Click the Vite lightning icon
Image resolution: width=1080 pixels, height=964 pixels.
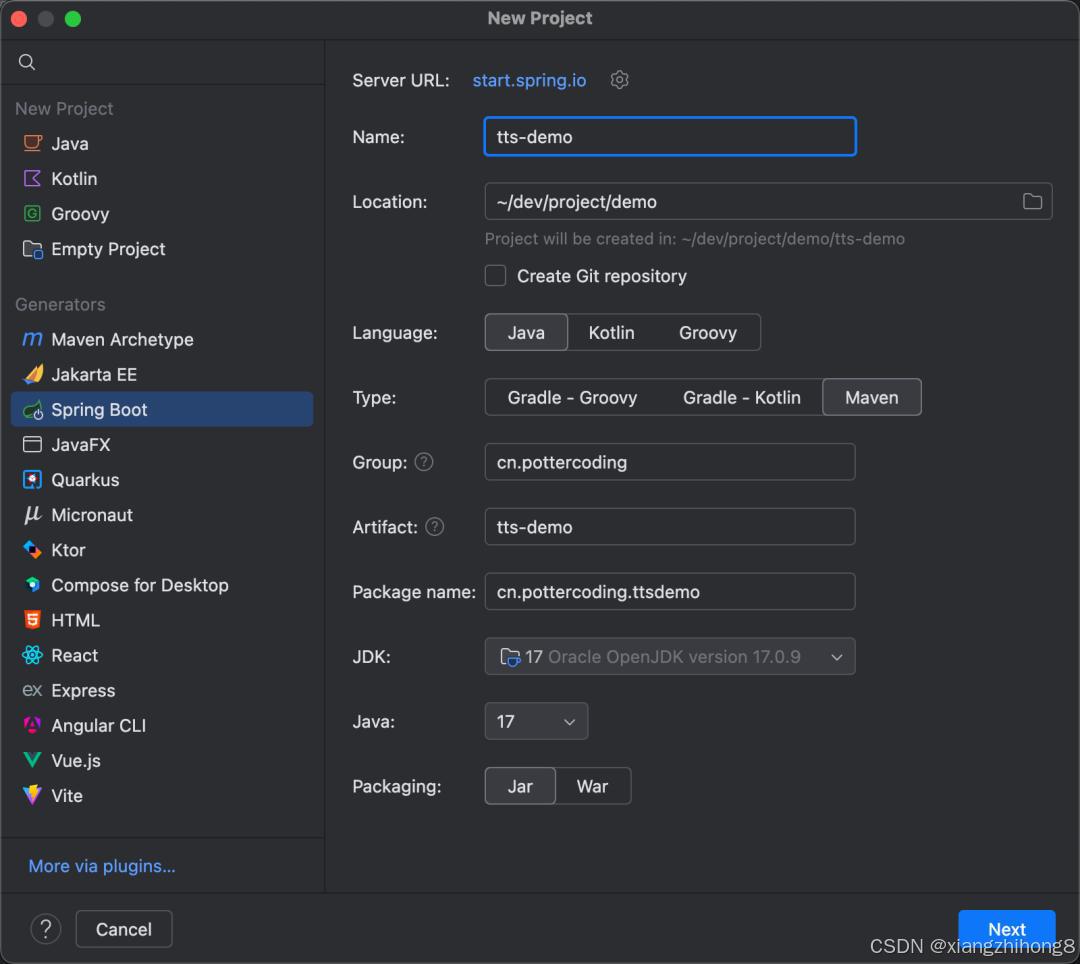point(32,795)
